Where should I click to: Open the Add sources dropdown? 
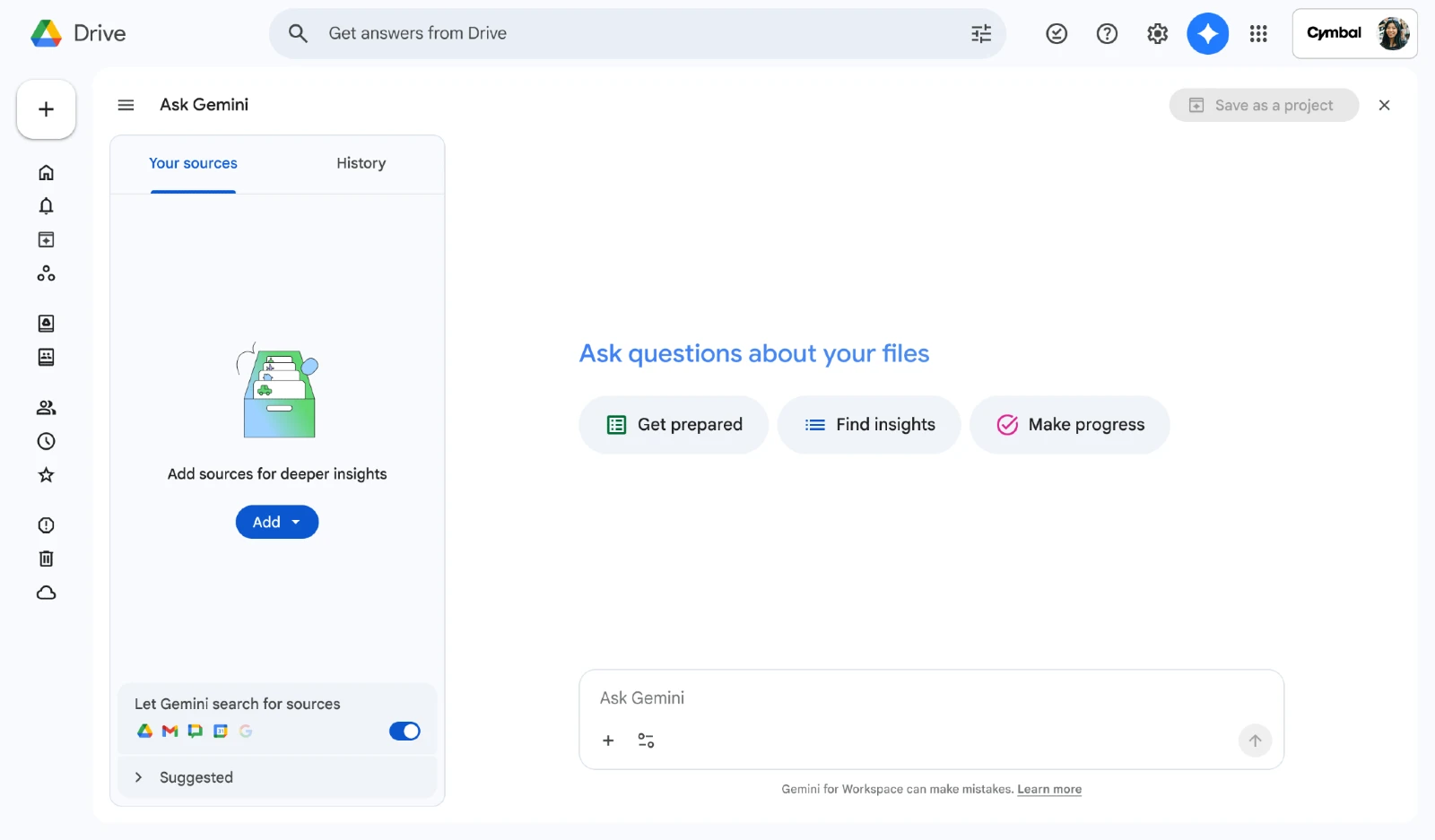click(x=277, y=522)
